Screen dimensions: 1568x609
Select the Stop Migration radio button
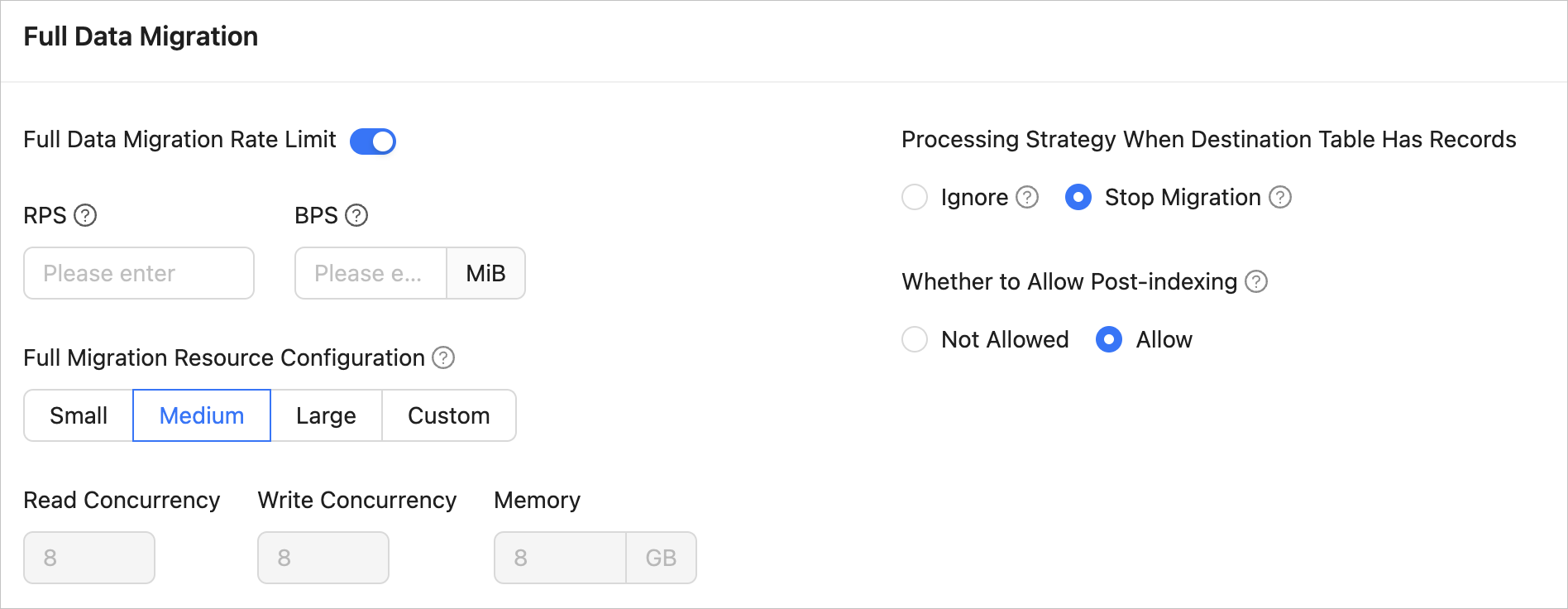tap(1078, 197)
